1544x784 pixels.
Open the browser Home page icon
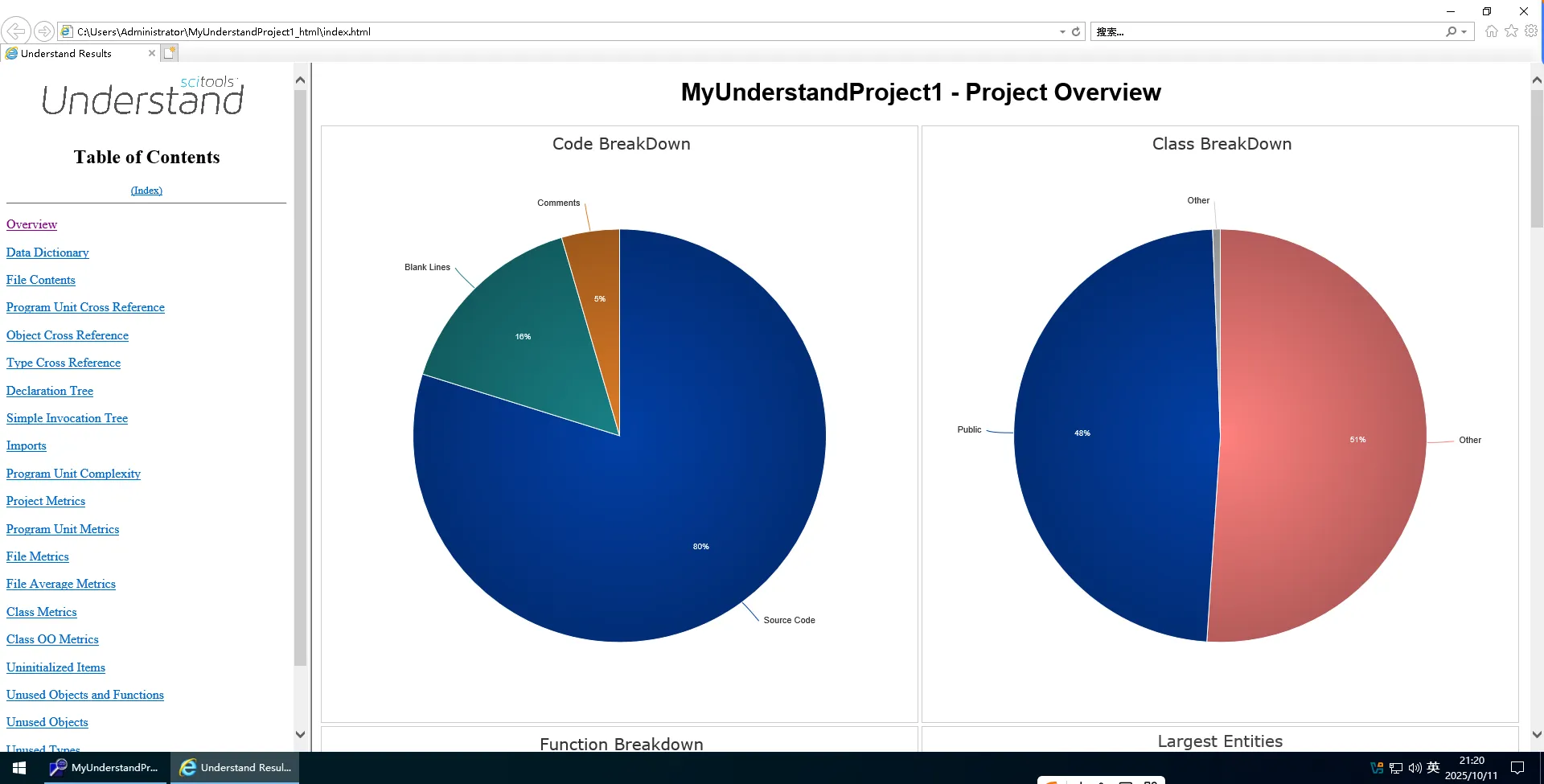pos(1492,31)
